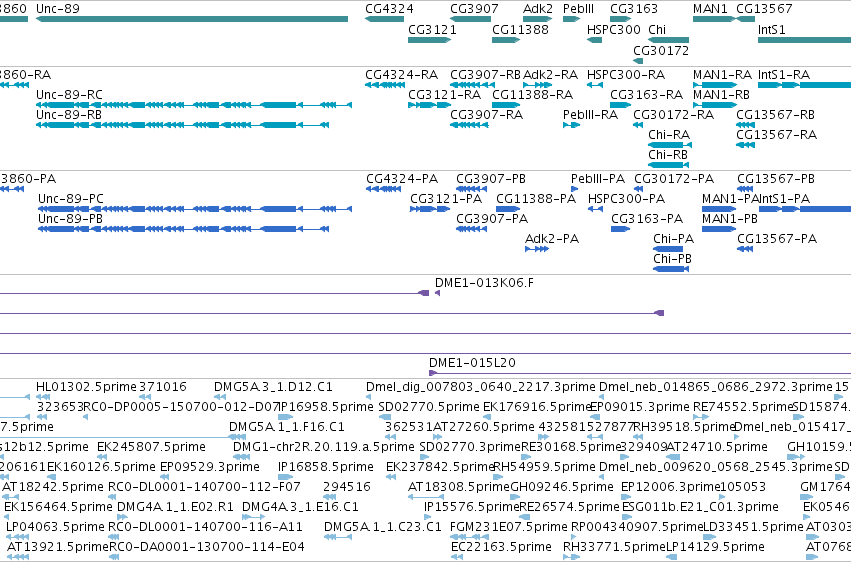Click the CG13567-PA protein label
Image resolution: width=851 pixels, height=562 pixels.
pos(777,239)
